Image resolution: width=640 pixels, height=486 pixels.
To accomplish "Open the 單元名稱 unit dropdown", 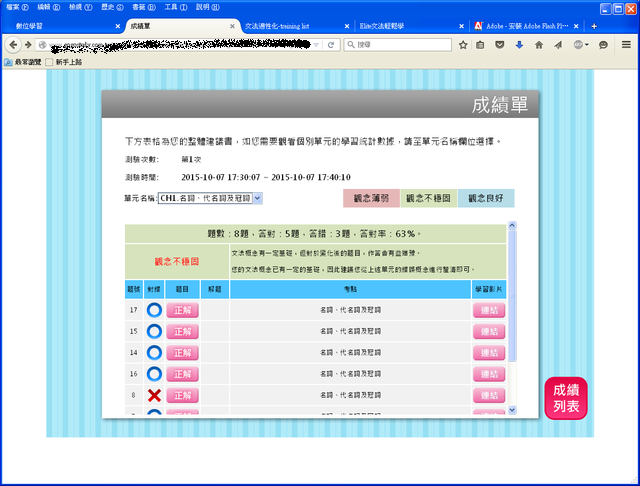I will click(210, 198).
